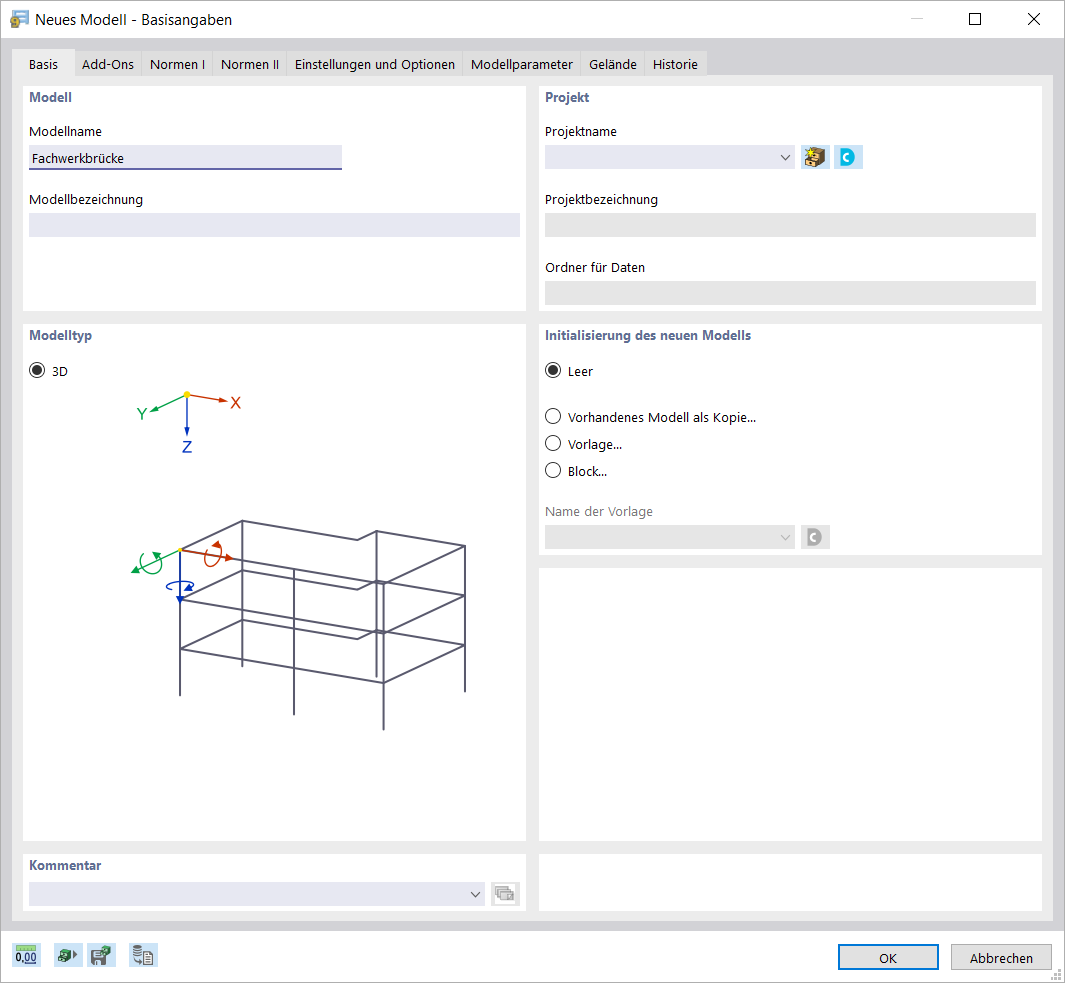Click the floppy disk save-as-default icon

tap(101, 956)
